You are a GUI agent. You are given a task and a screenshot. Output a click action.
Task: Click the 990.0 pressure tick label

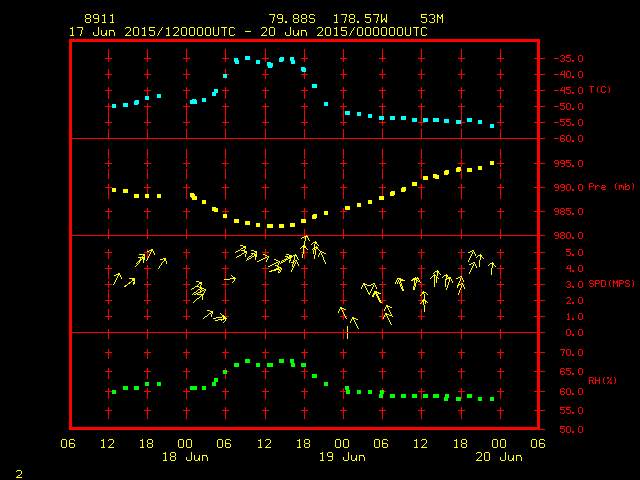[568, 188]
